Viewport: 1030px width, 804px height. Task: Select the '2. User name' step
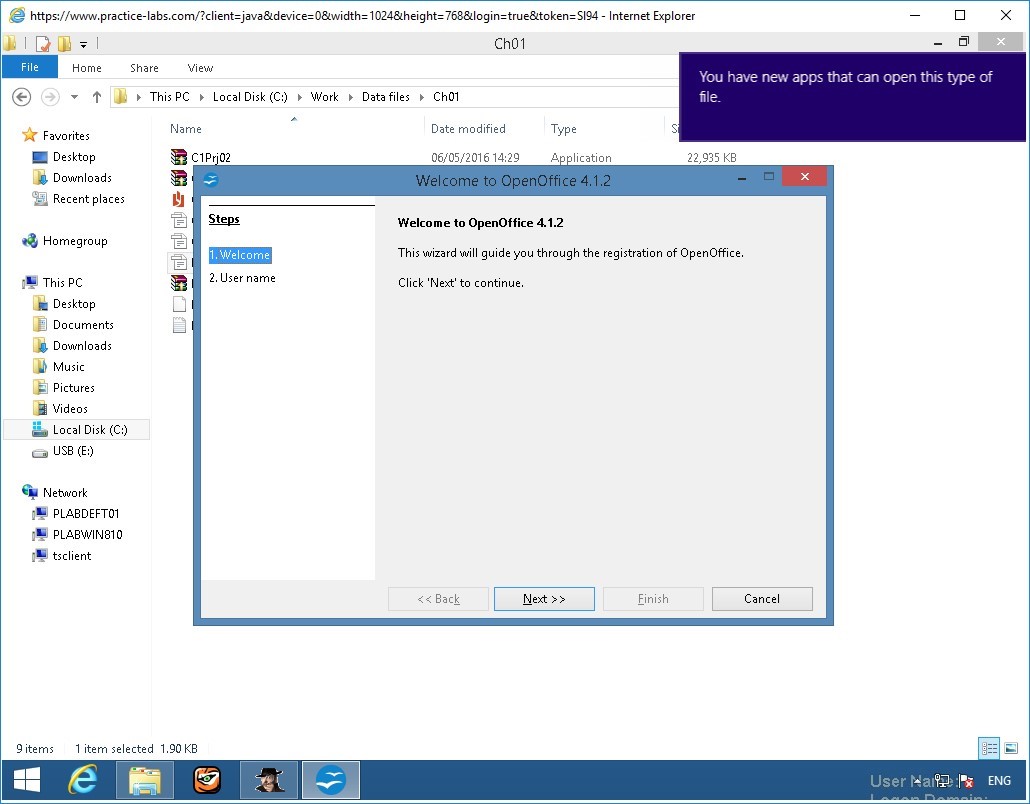point(242,278)
